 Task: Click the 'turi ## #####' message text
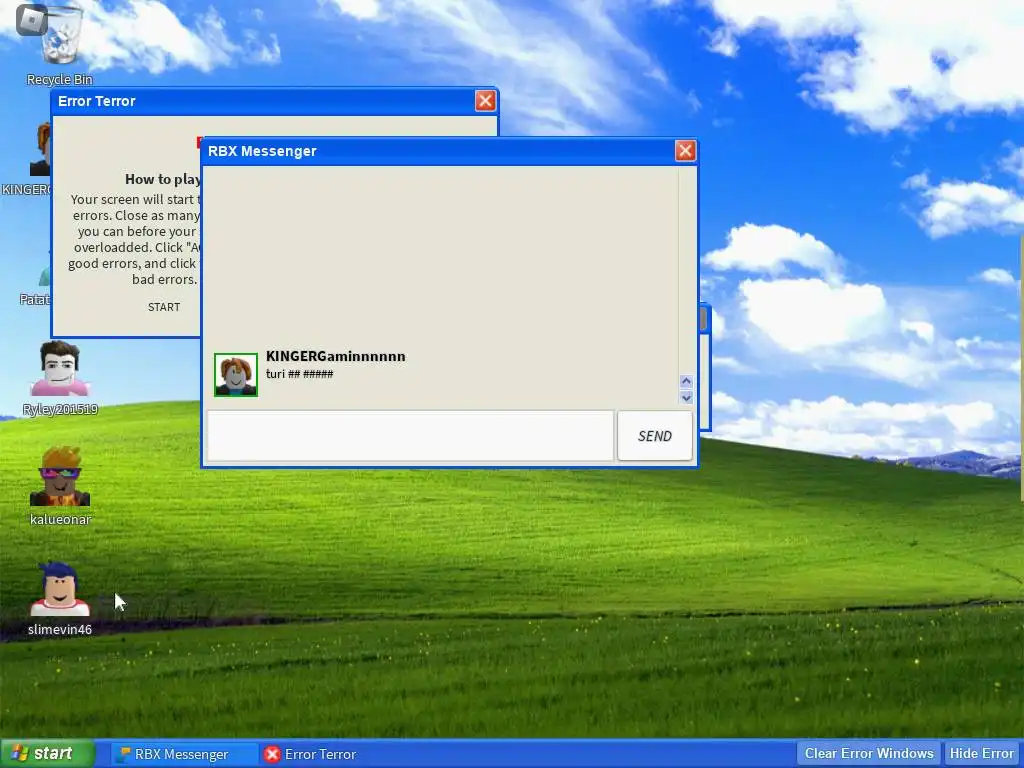click(300, 374)
